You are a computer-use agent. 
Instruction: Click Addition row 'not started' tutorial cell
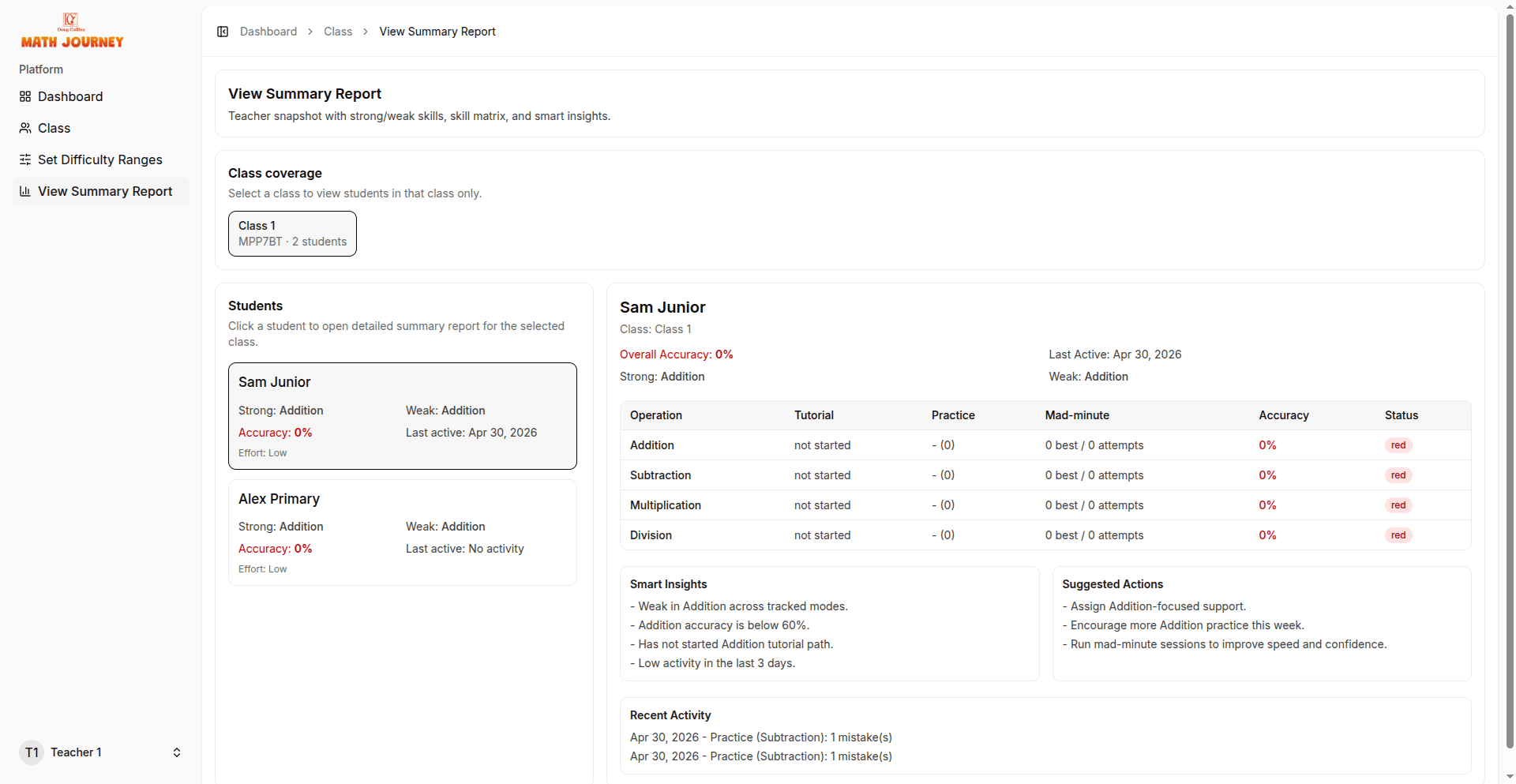(823, 445)
